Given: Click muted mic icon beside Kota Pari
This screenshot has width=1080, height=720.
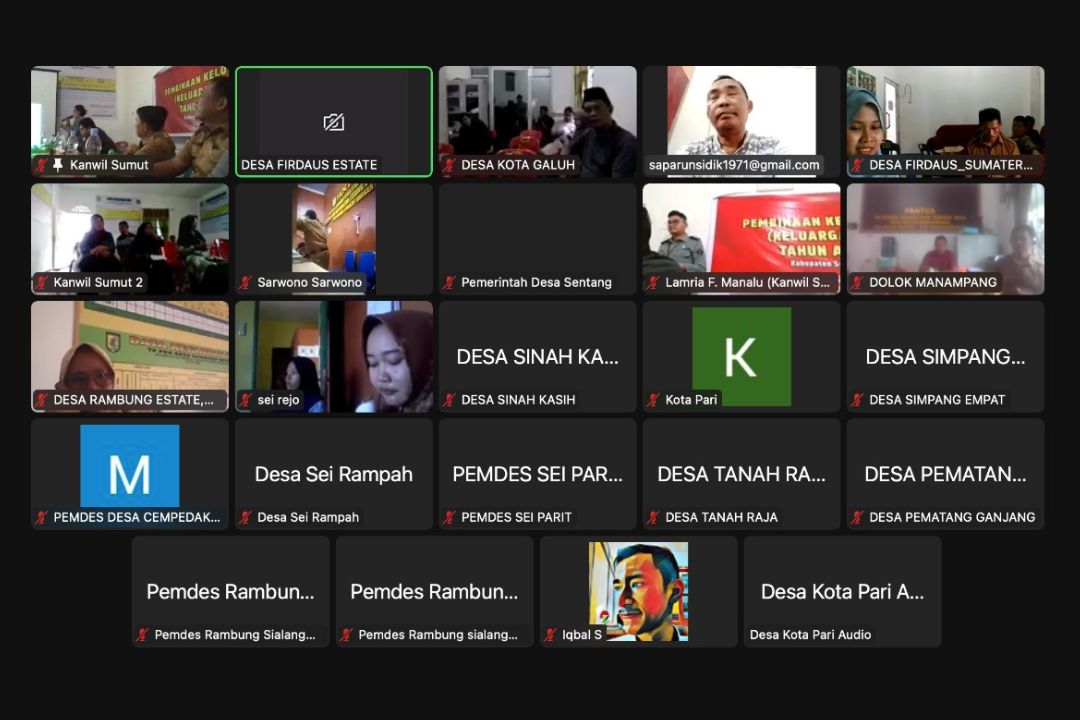Looking at the screenshot, I should tap(654, 400).
